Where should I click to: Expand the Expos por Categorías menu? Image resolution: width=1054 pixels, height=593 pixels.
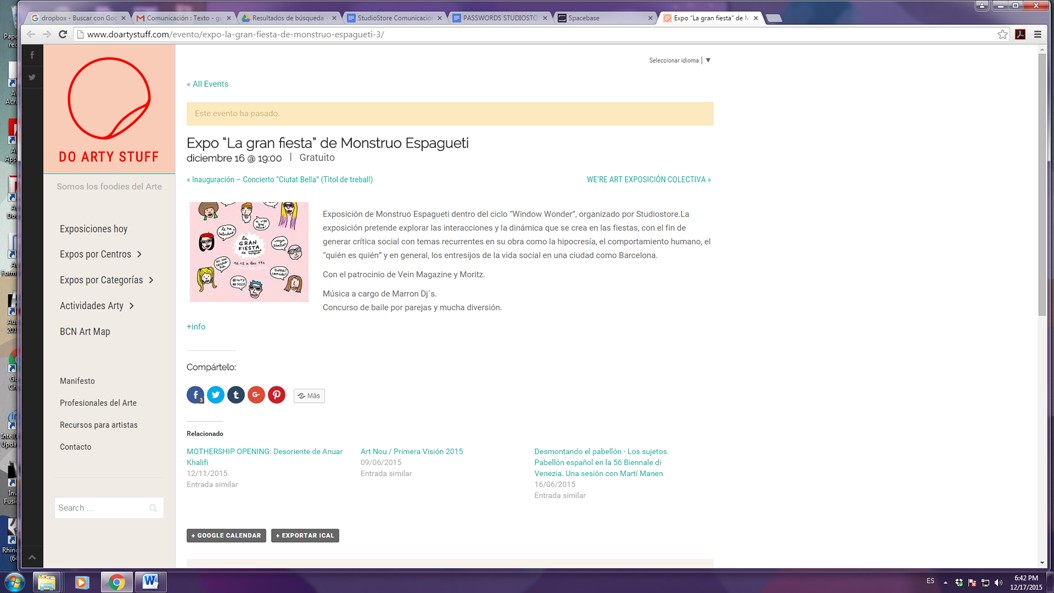(x=106, y=280)
